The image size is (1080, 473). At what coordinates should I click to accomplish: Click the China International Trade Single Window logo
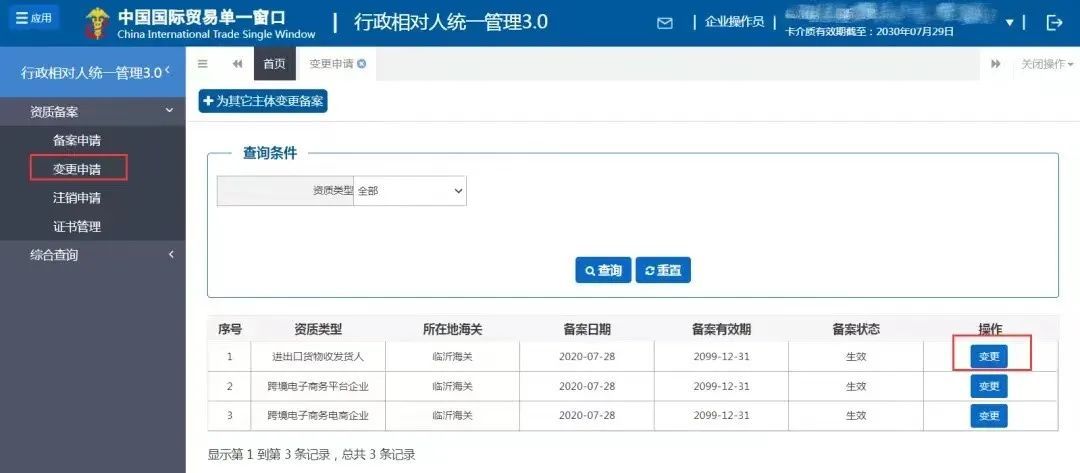point(200,23)
